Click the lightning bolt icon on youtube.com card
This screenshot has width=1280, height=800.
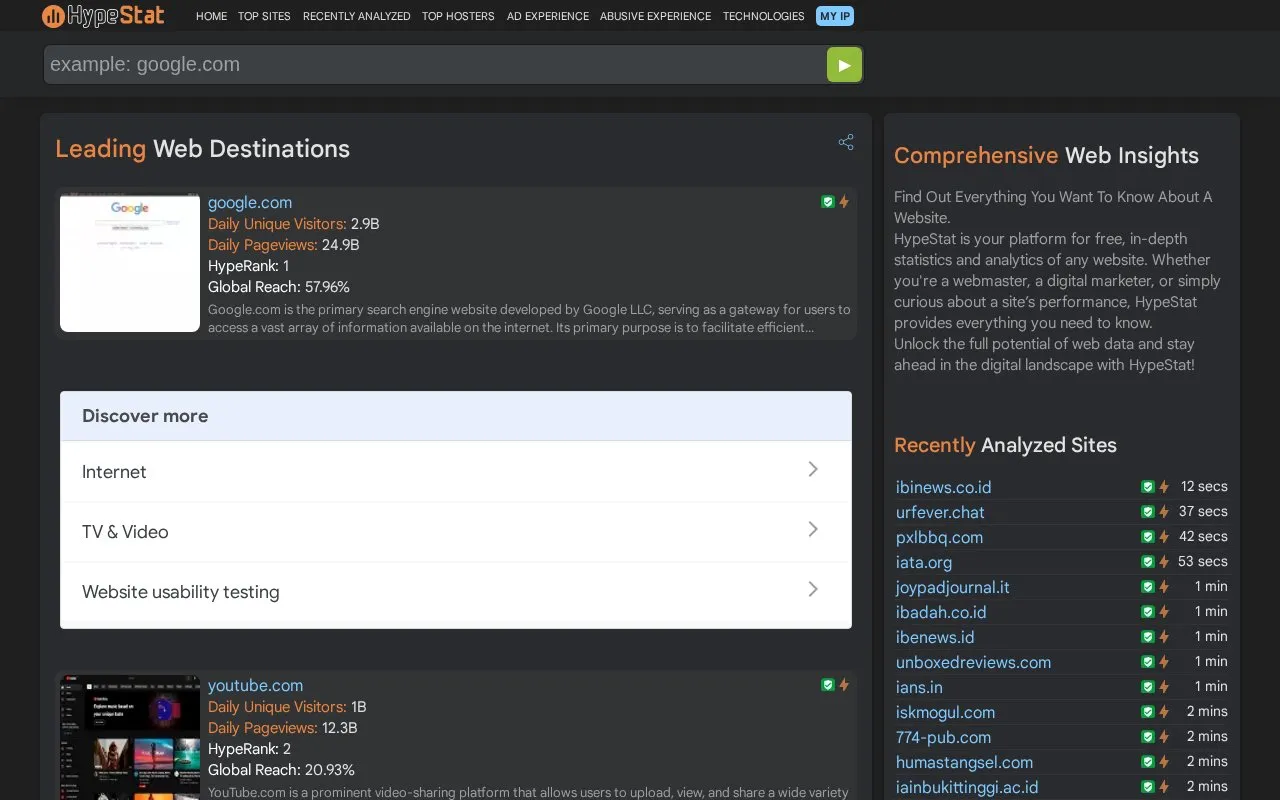[844, 685]
